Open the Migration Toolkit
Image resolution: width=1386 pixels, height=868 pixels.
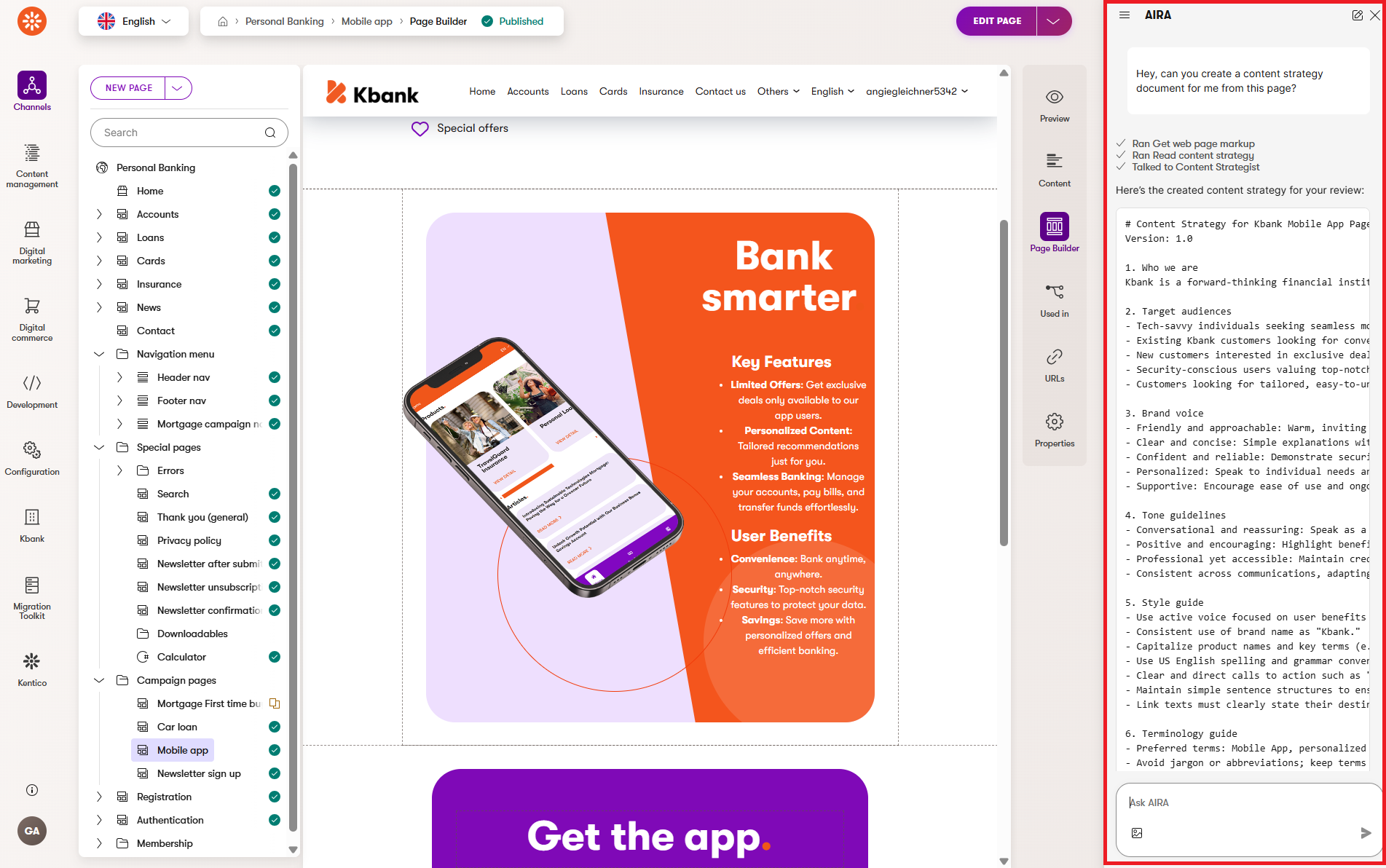[32, 598]
